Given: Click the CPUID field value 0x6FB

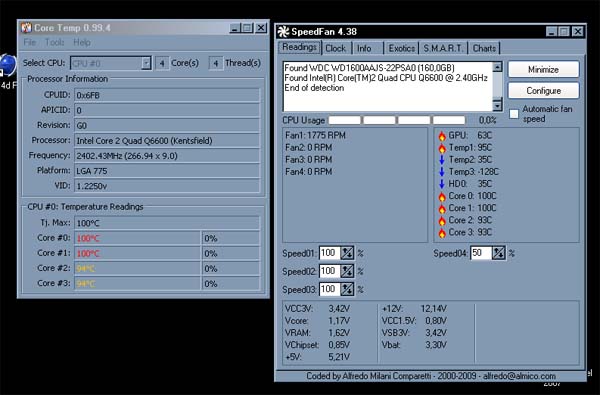Looking at the screenshot, I should point(167,95).
